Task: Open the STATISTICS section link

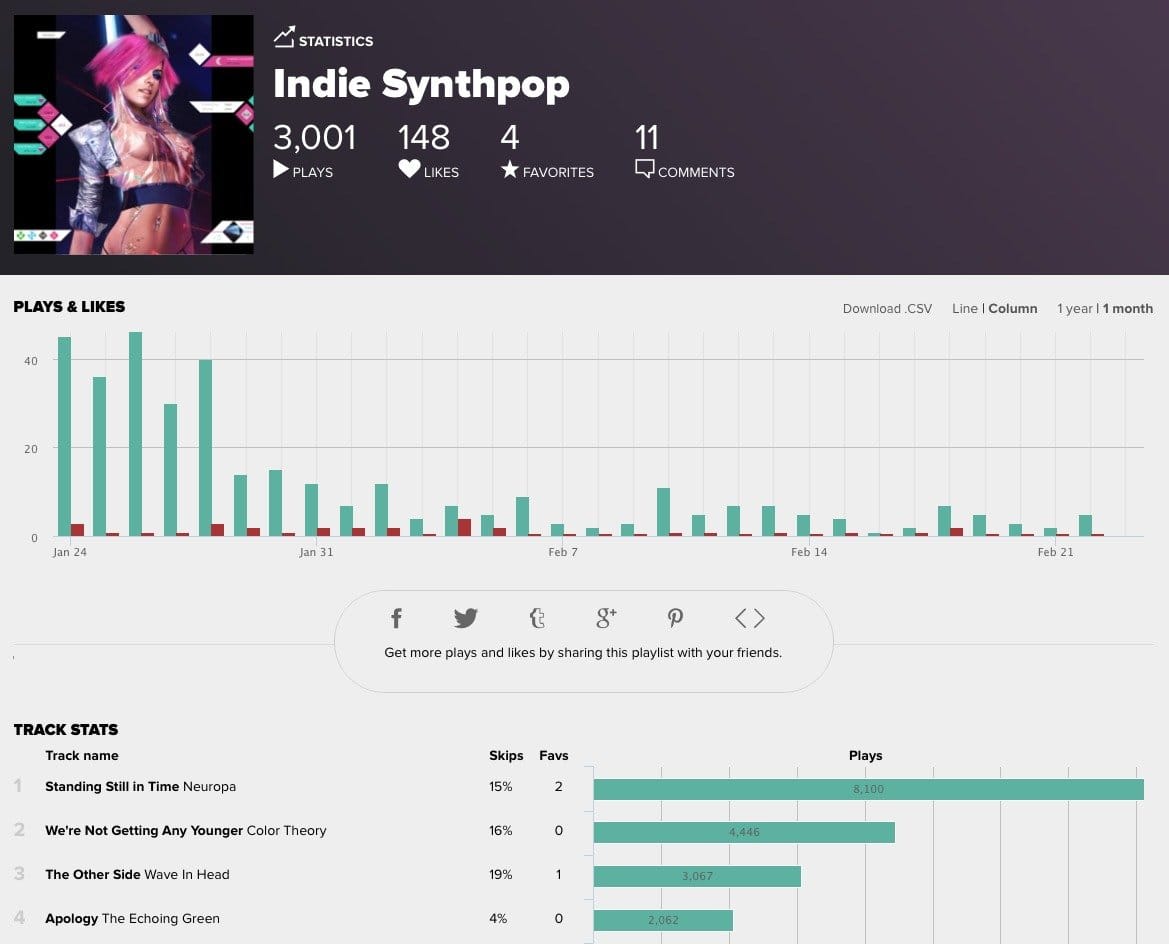Action: point(335,40)
